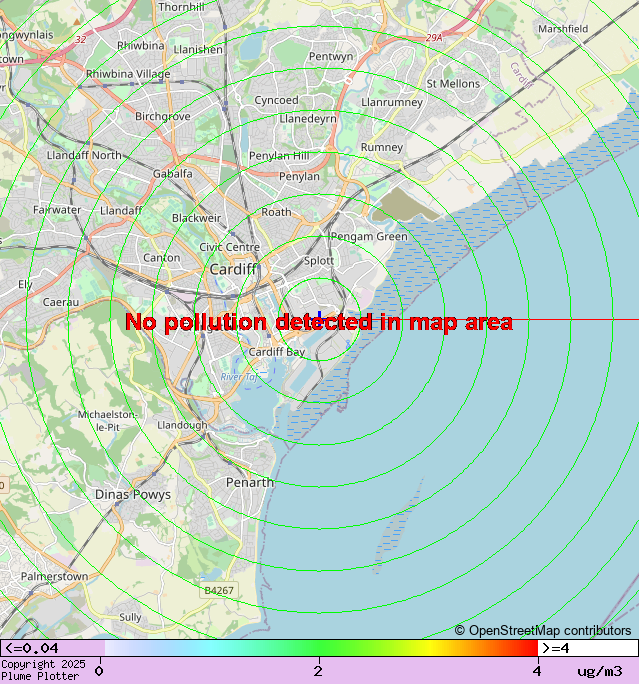Image resolution: width=639 pixels, height=684 pixels.
Task: Click the scale tick labelled 2
Action: coord(318,670)
